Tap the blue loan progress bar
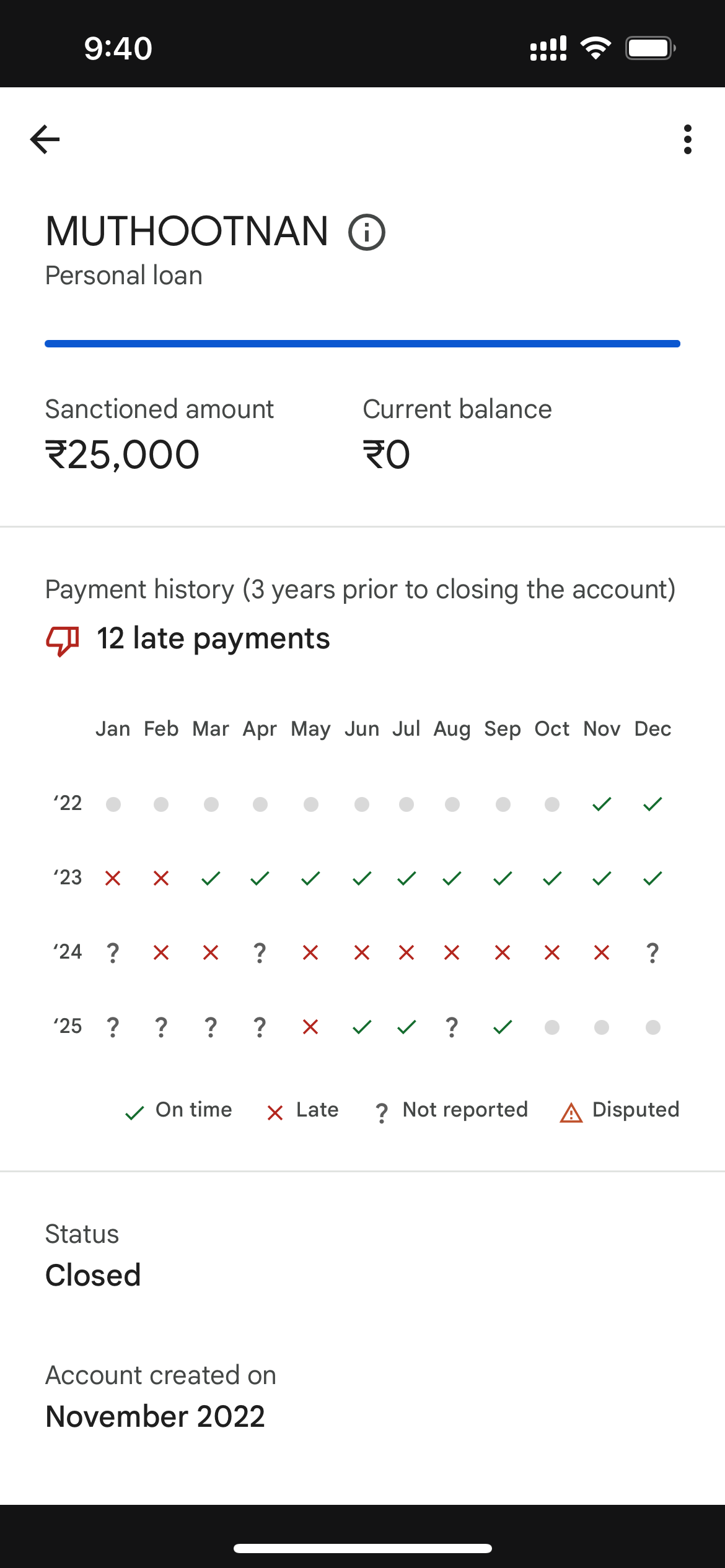This screenshot has width=725, height=1568. 362,344
